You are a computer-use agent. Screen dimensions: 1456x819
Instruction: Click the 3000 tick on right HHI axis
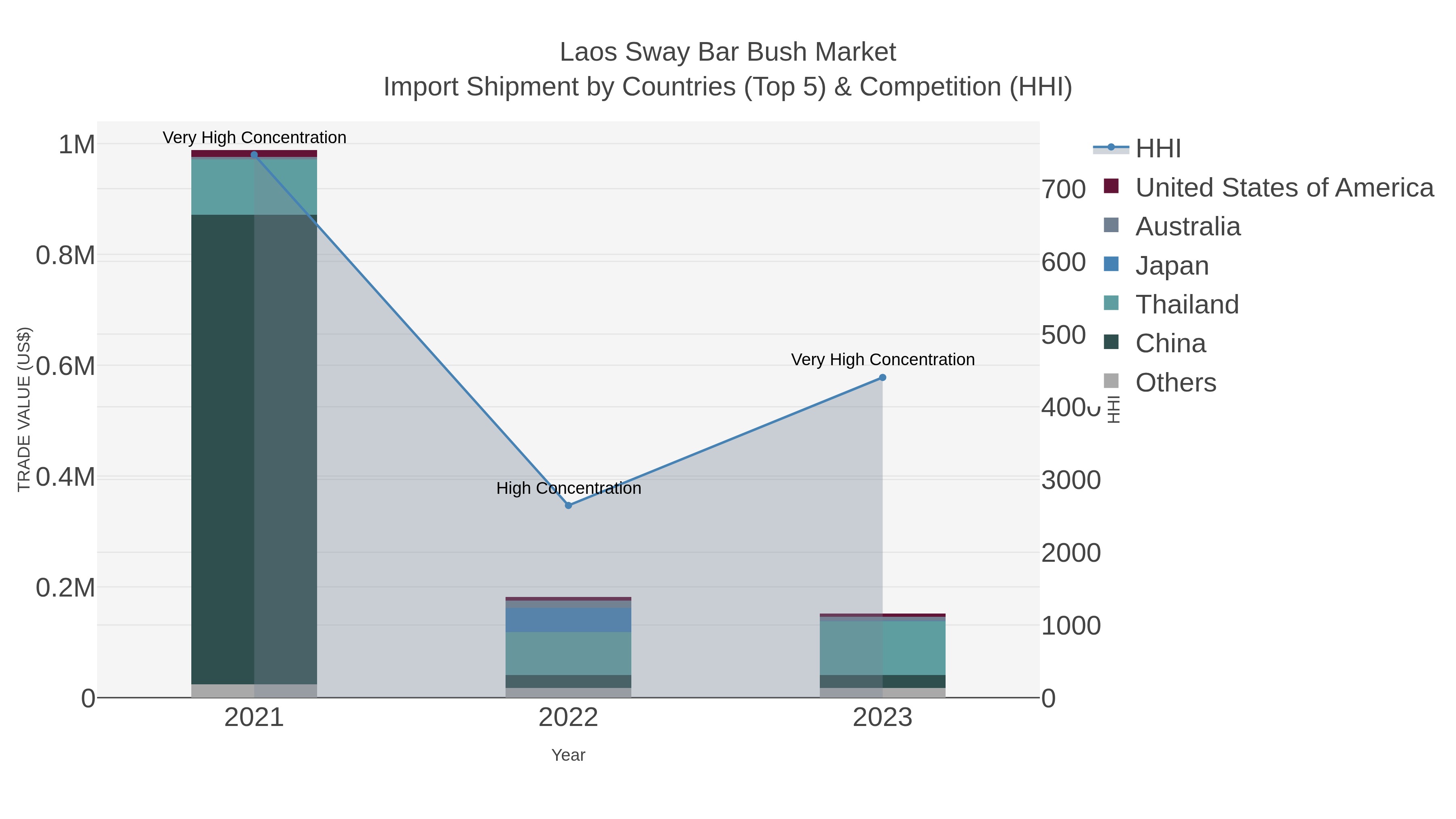[x=1071, y=480]
